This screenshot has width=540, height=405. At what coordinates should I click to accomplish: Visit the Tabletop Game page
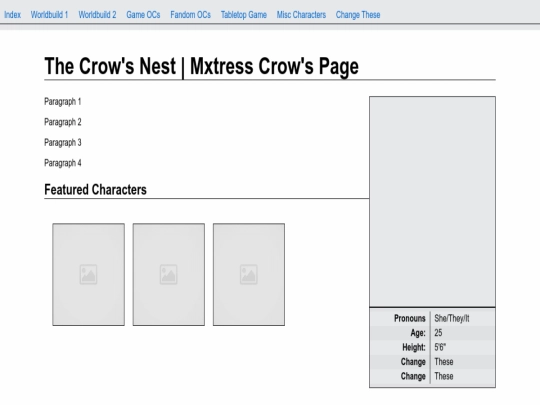[x=244, y=15]
